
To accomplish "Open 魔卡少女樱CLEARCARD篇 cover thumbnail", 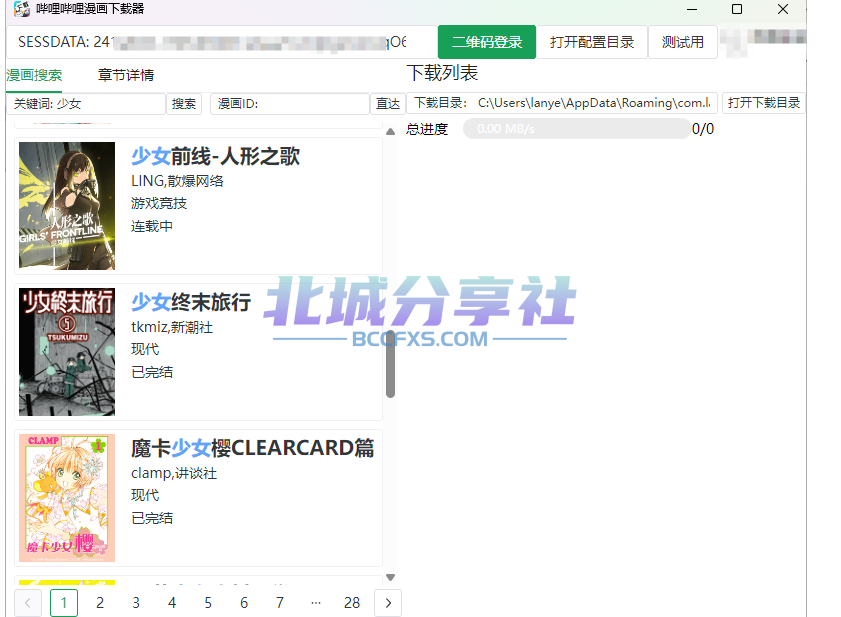I will 67,498.
